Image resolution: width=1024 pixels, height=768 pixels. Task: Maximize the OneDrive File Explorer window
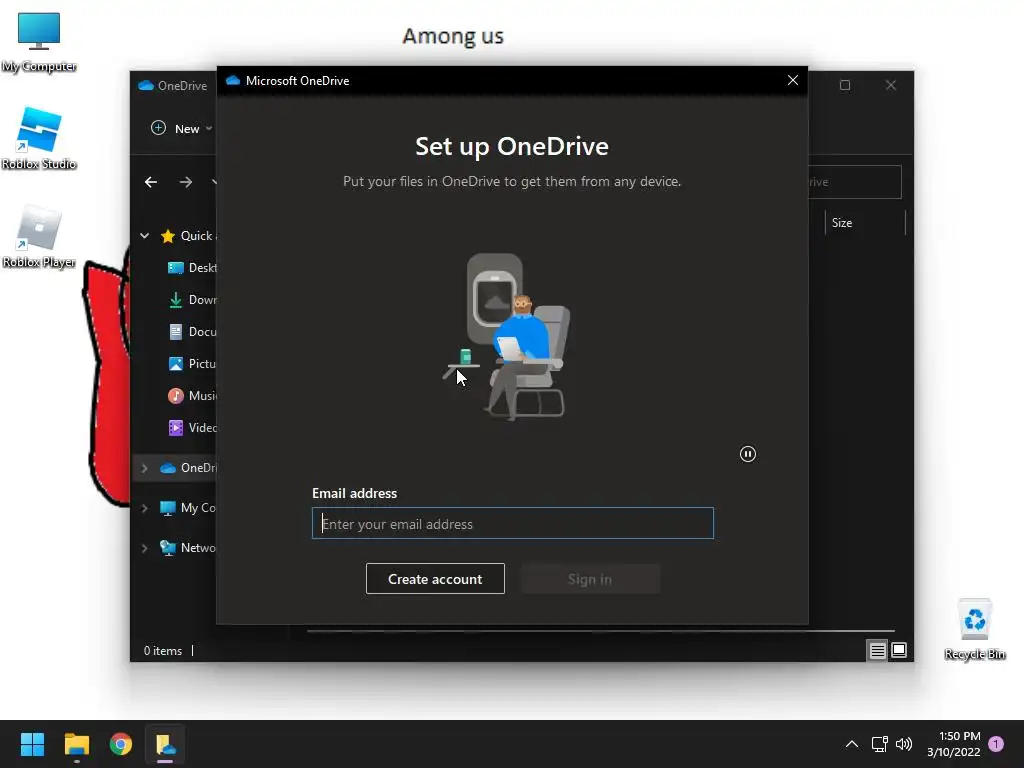click(x=845, y=85)
